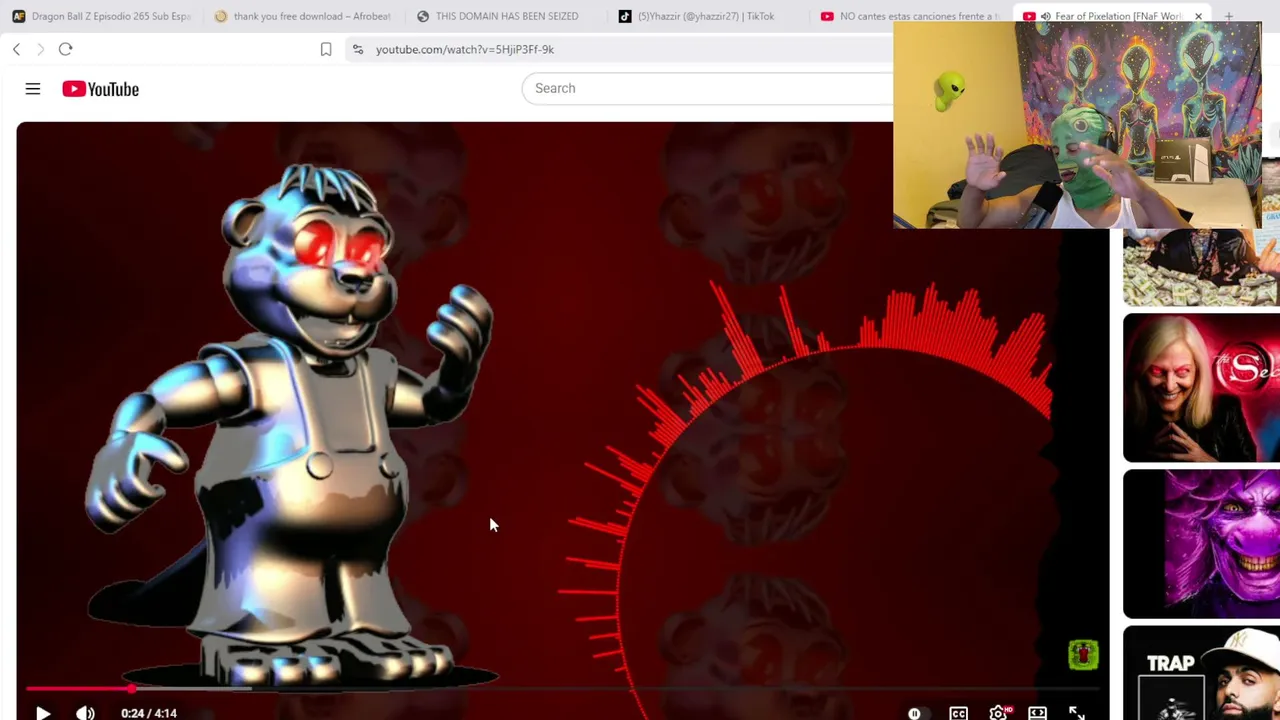Click the browser forward arrow
The height and width of the screenshot is (720, 1280).
[x=40, y=49]
